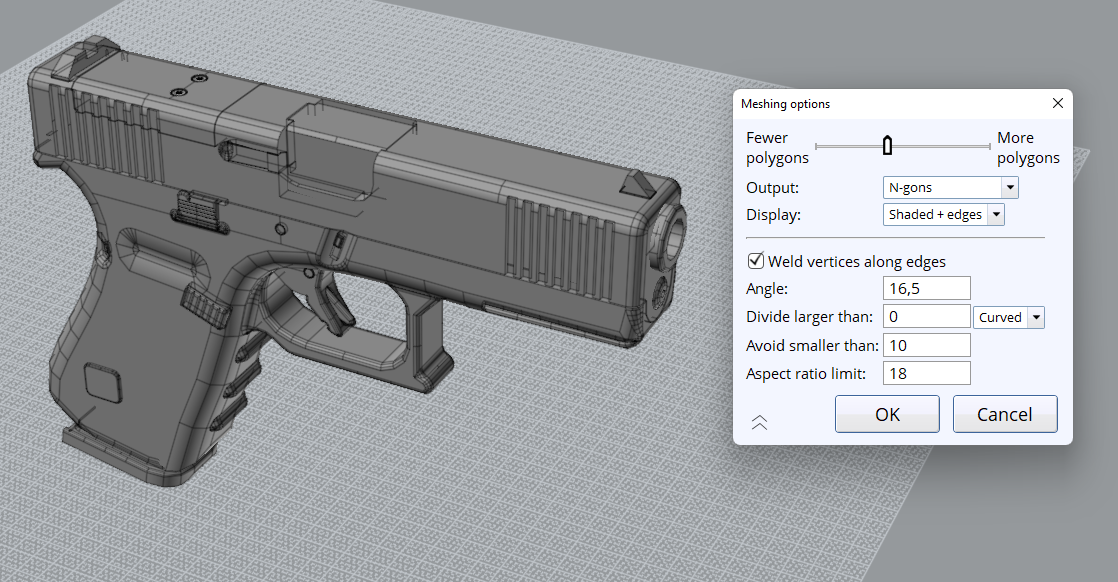1118x582 pixels.
Task: Close the Meshing options dialog
Action: click(1057, 104)
